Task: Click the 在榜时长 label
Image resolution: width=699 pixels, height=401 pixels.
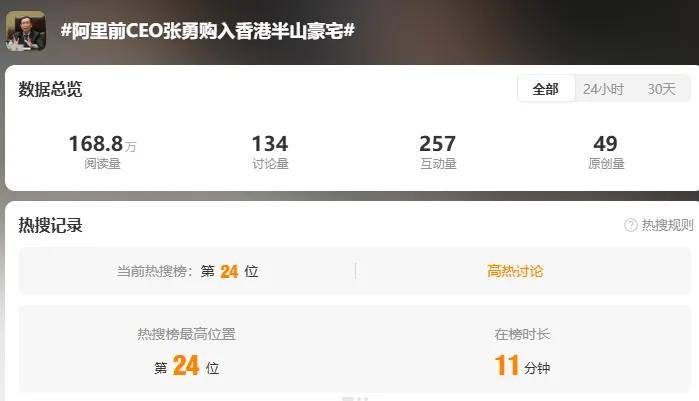Action: (x=522, y=334)
